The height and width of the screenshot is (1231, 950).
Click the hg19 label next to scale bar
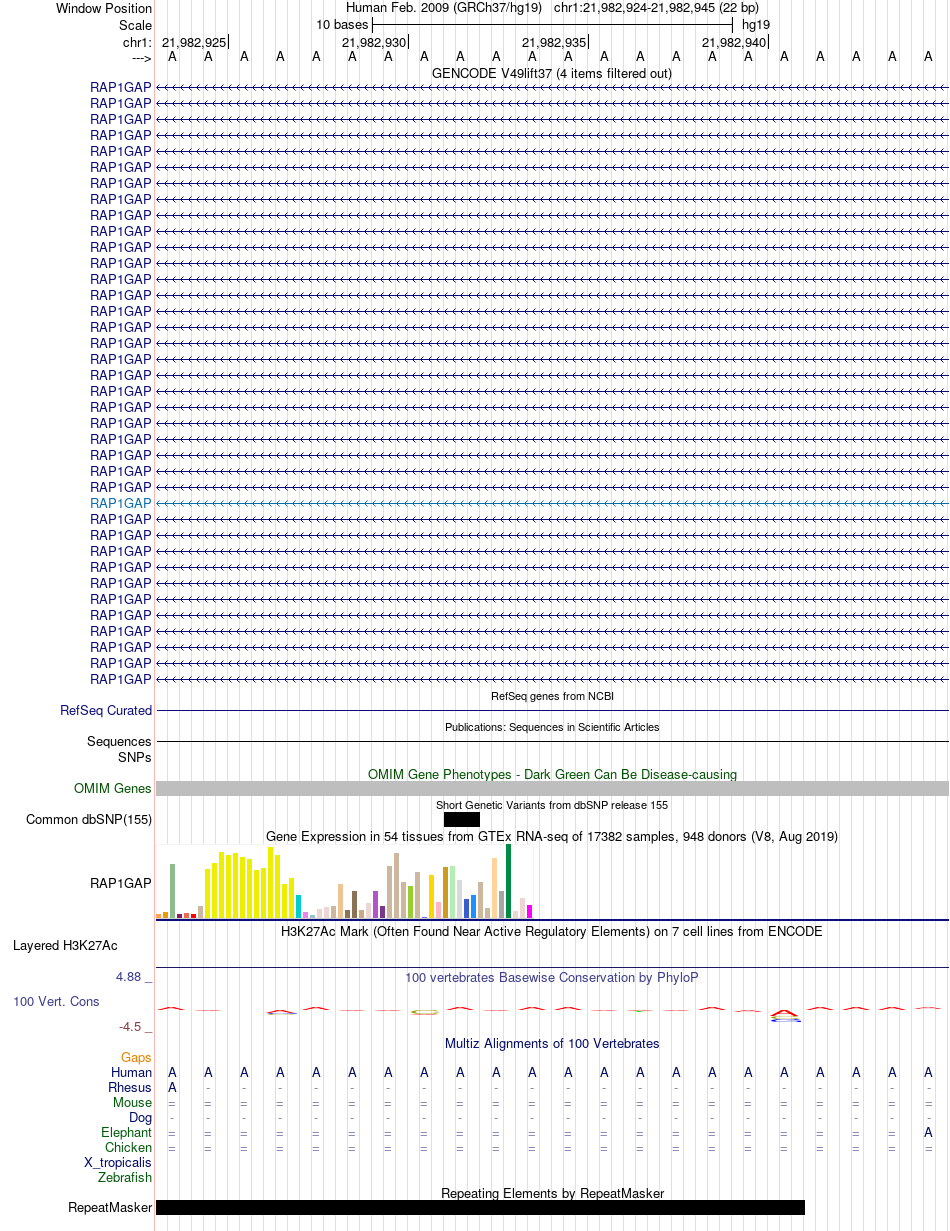[x=756, y=24]
